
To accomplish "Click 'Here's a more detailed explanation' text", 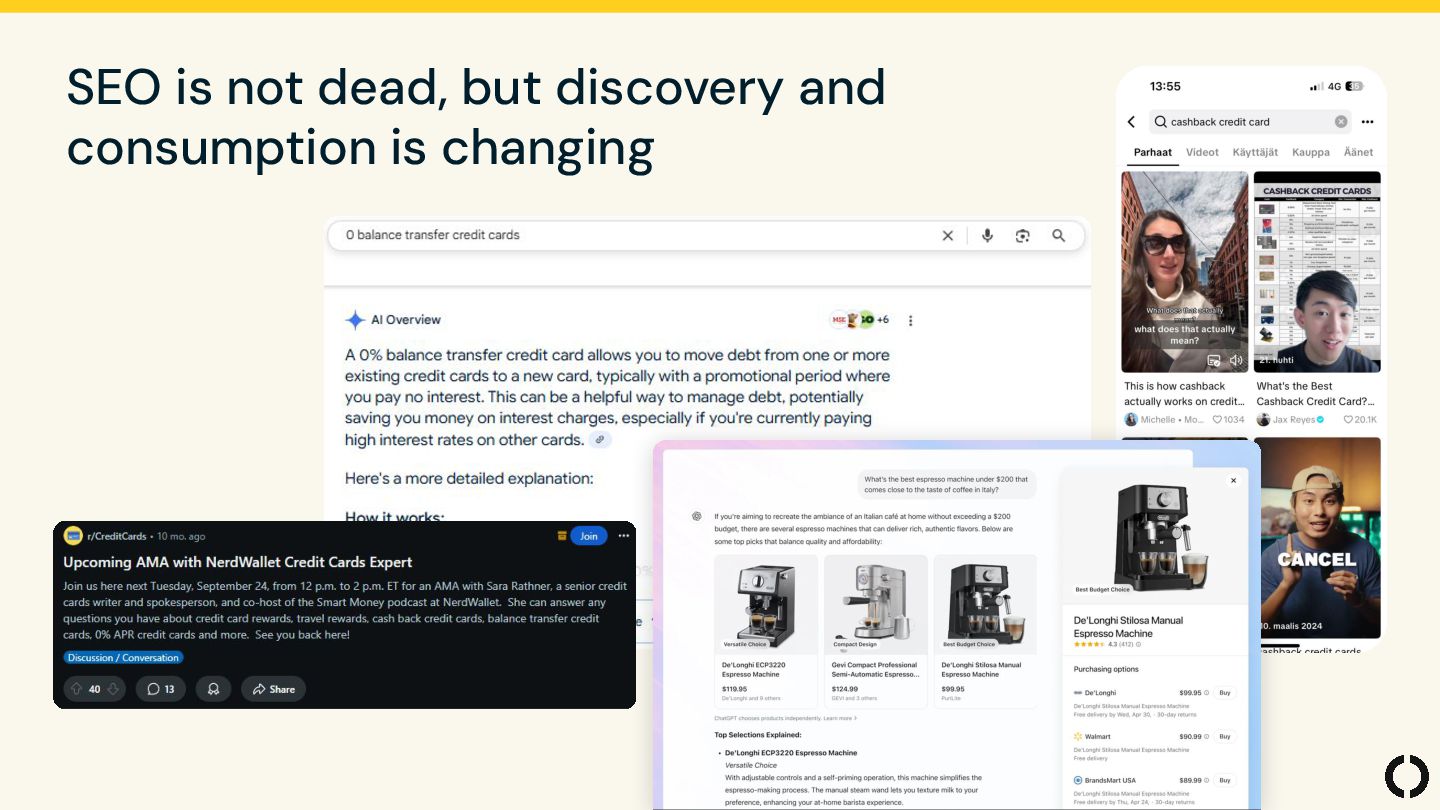I will coord(469,479).
